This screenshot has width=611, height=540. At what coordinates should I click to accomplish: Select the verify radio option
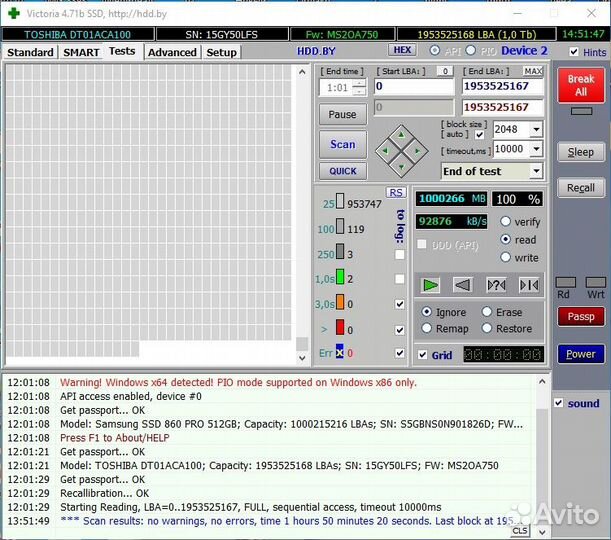pos(505,222)
